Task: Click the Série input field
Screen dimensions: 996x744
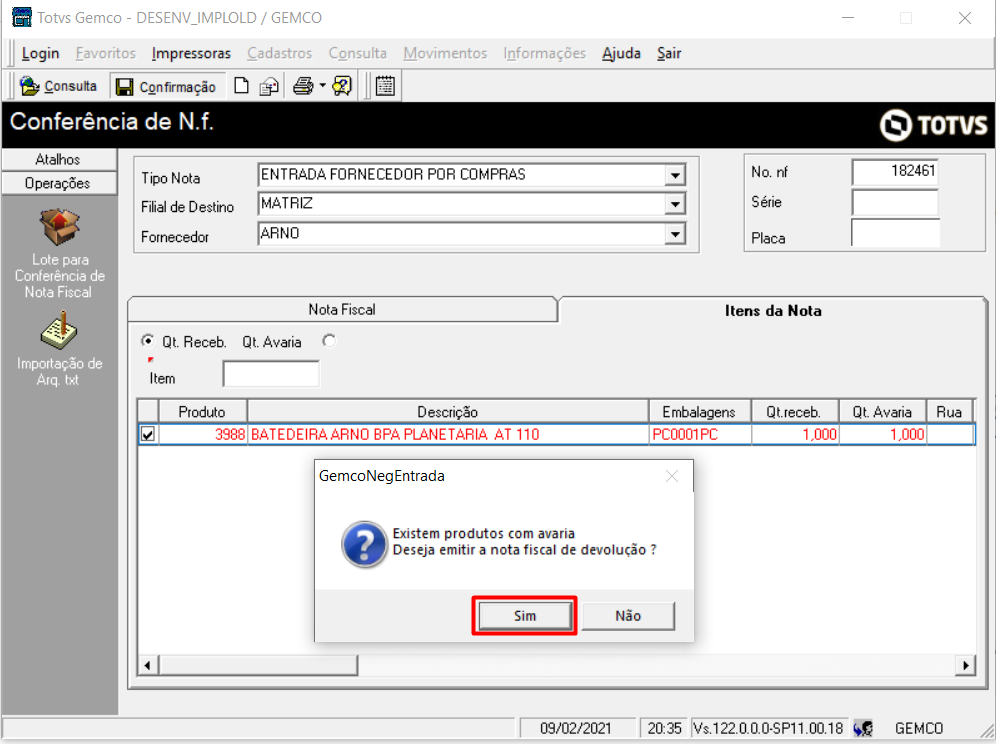Action: pyautogui.click(x=895, y=202)
